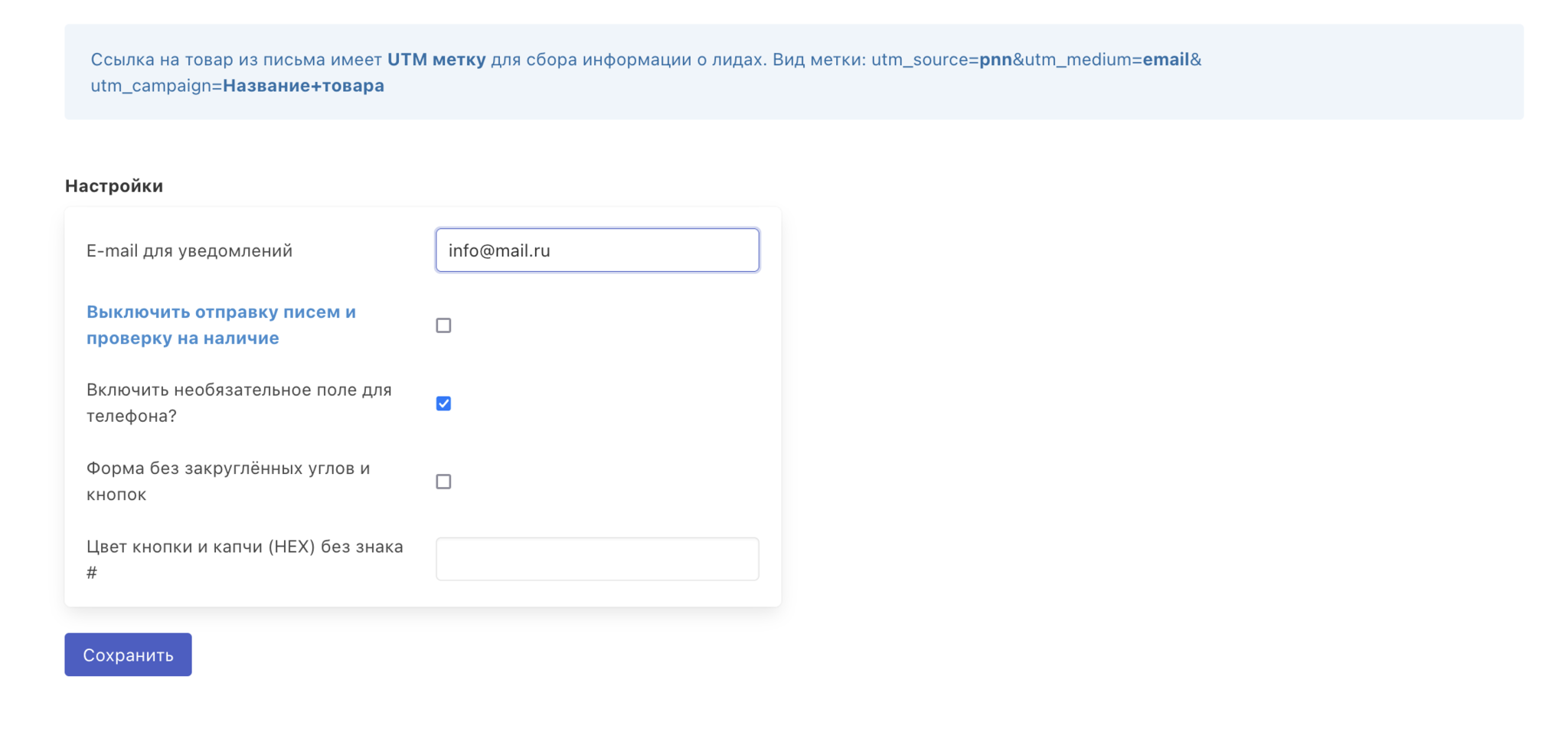Select the Настройки section heading
The height and width of the screenshot is (732, 1568).
(114, 186)
